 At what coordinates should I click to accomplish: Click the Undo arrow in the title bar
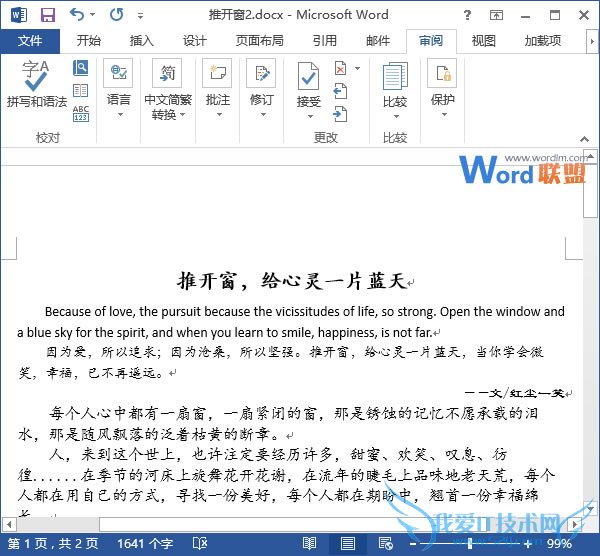pos(78,15)
